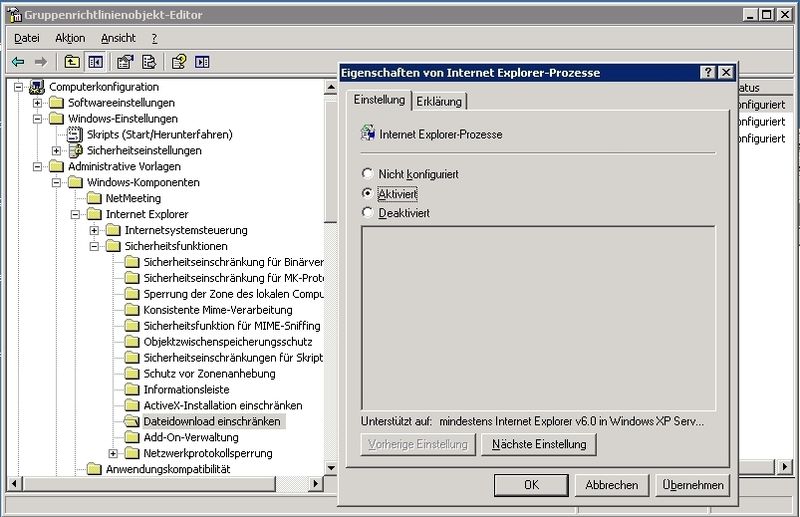Select the Nicht konfiguriert radio button
Image resolution: width=800 pixels, height=517 pixels.
tap(367, 174)
